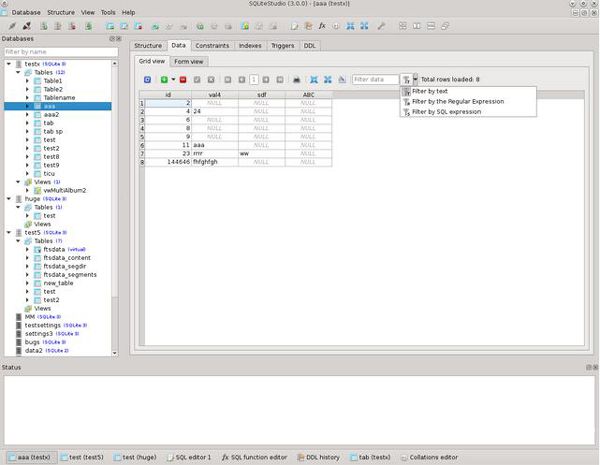Open DDL history toolbar icon
This screenshot has height=465, width=600.
pos(308,26)
